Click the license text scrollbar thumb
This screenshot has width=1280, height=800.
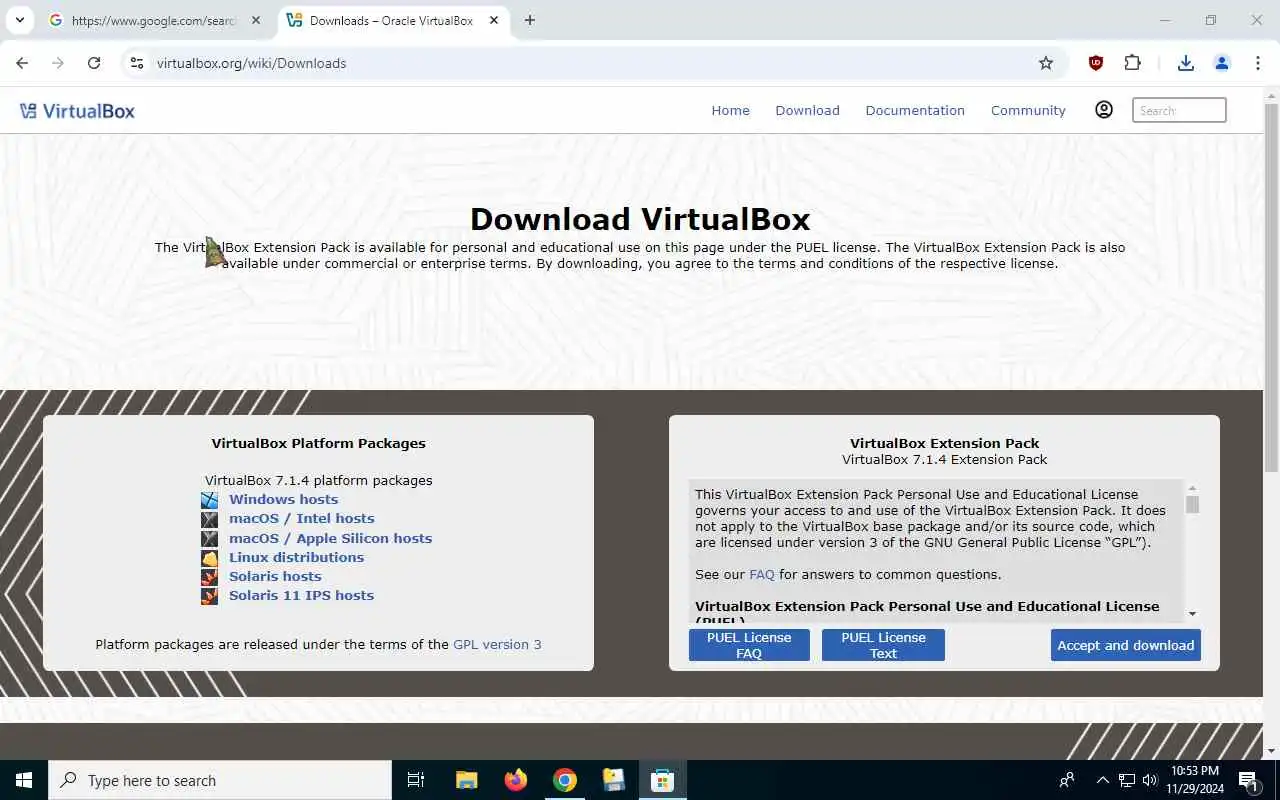[1192, 505]
